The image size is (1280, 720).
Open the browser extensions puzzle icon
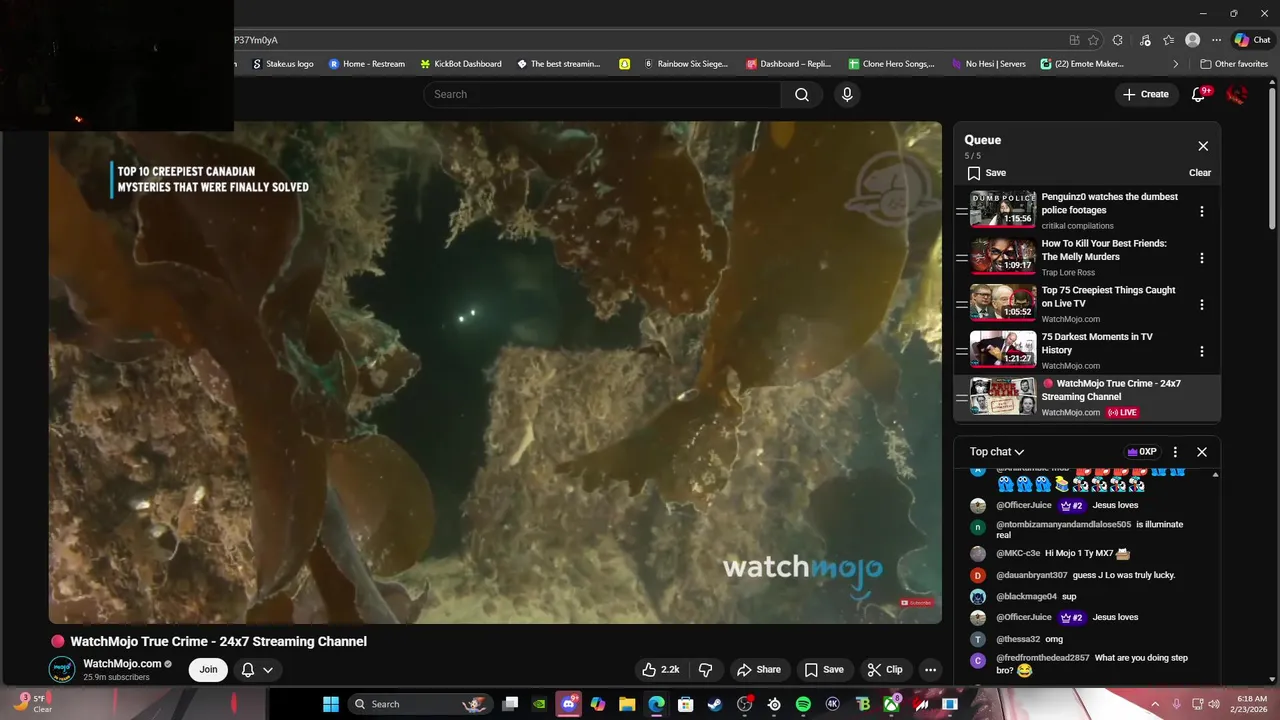(1118, 40)
